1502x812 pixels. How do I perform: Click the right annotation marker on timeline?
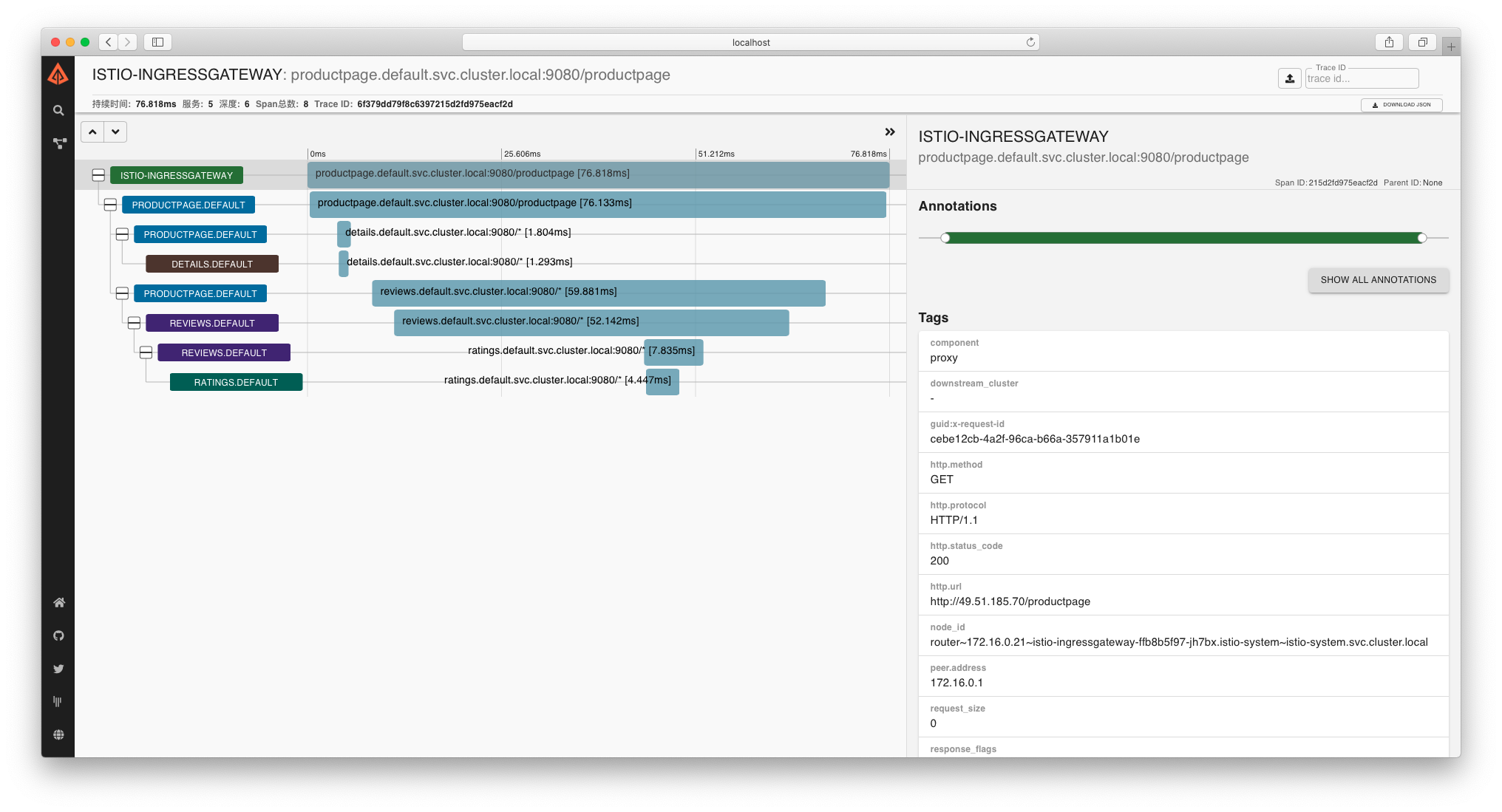(x=1422, y=238)
